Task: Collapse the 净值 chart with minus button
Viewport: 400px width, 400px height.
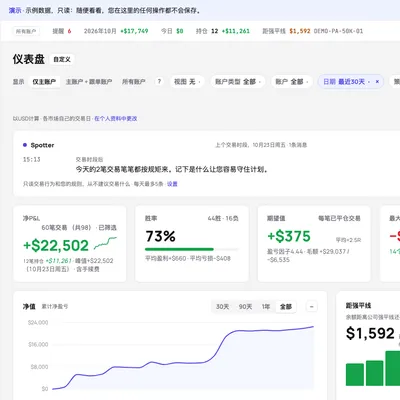Action: pyautogui.click(x=312, y=307)
